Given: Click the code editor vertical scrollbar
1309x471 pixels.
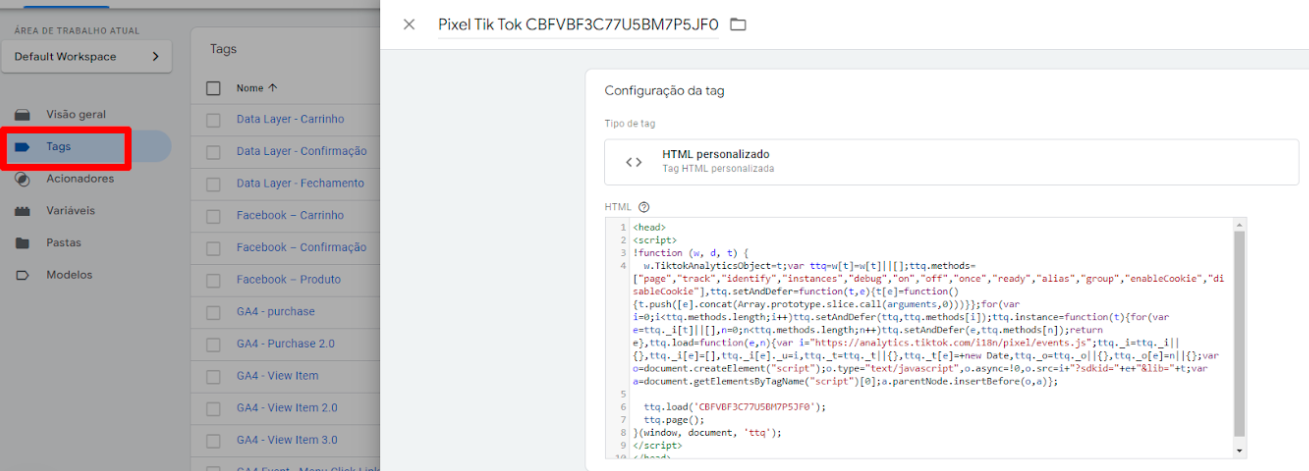Looking at the screenshot, I should 1240,335.
